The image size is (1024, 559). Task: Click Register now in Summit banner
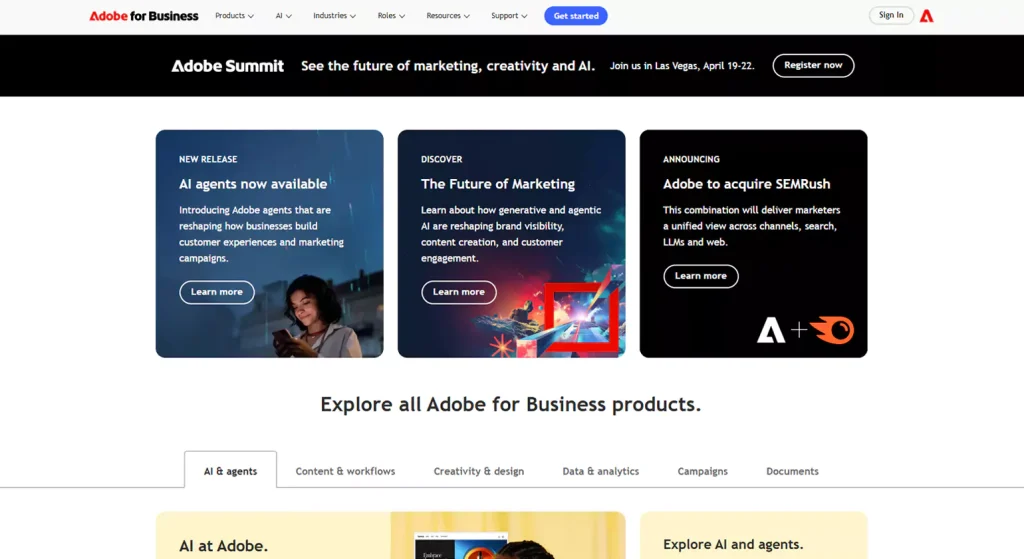click(813, 66)
